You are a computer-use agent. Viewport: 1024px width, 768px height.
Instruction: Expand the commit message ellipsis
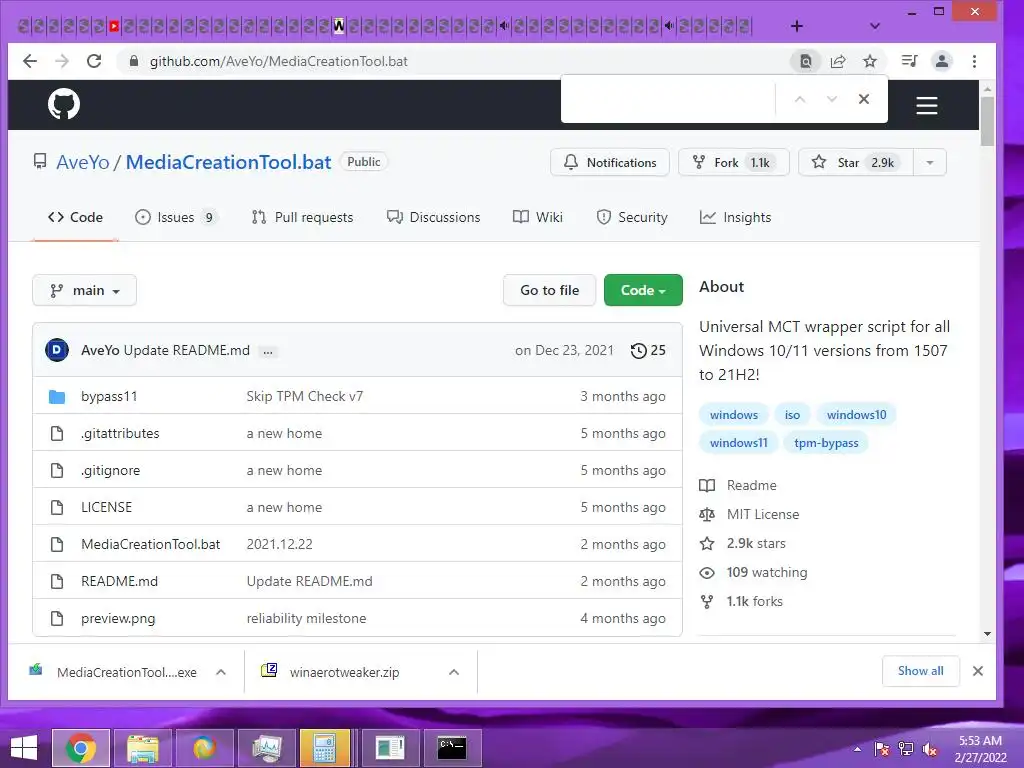[268, 351]
